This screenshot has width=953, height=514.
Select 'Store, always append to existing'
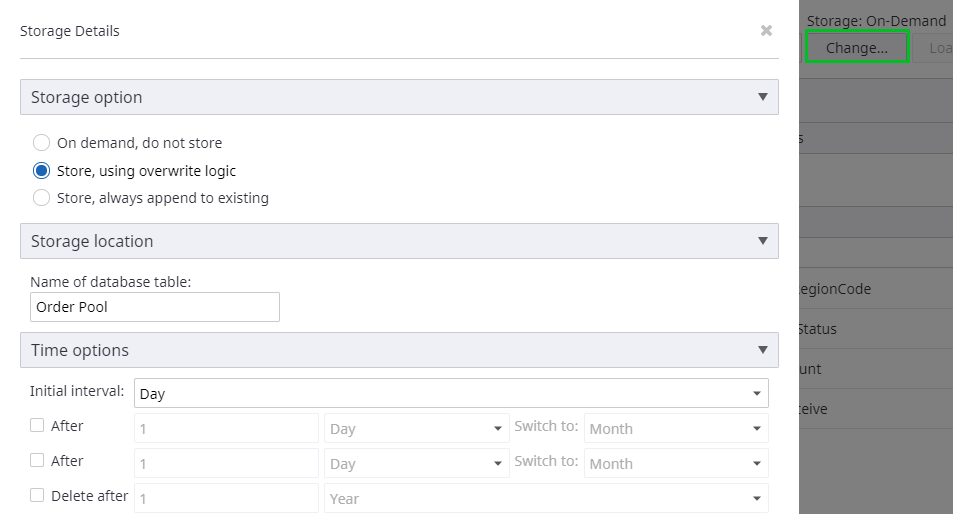(41, 198)
